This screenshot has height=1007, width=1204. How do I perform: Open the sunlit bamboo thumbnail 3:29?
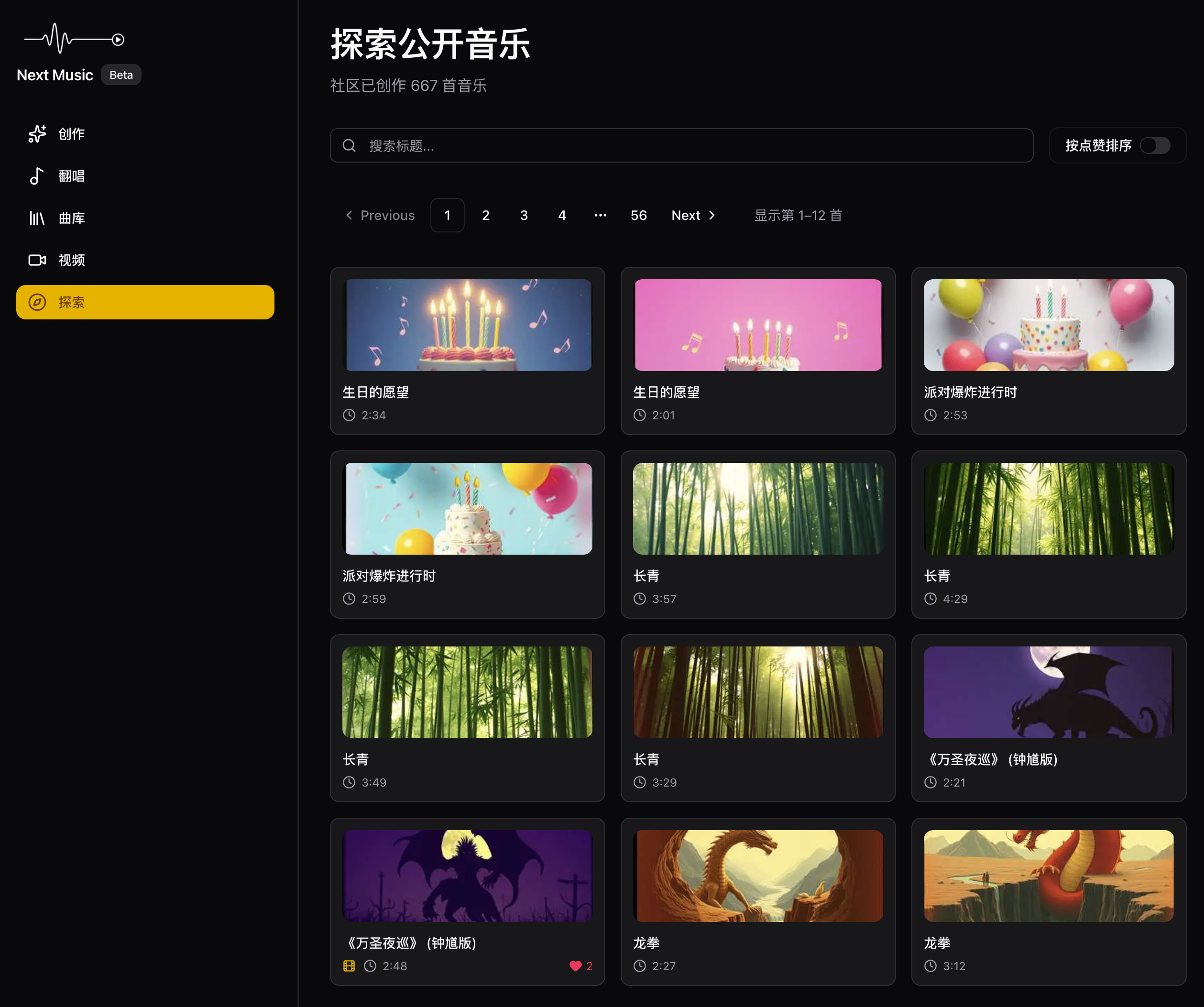coord(758,692)
